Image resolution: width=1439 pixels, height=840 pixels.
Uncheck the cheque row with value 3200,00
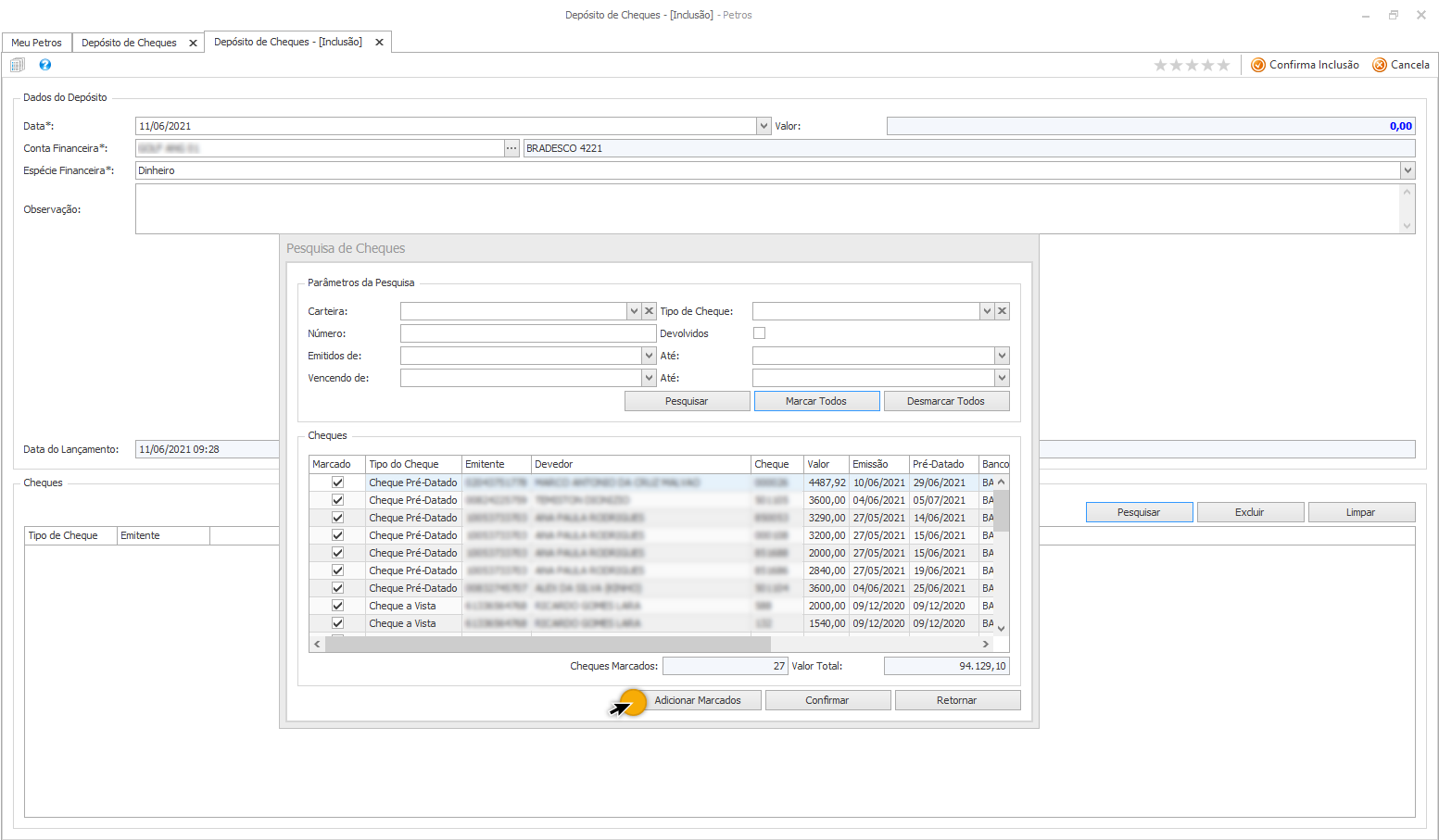tap(338, 535)
